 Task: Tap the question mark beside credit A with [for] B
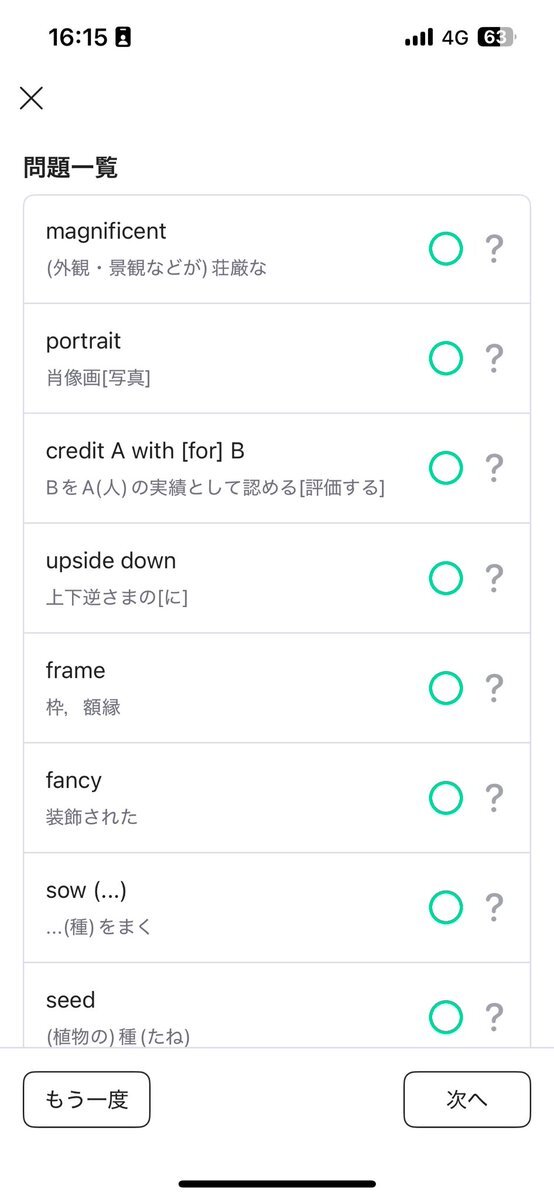(495, 468)
